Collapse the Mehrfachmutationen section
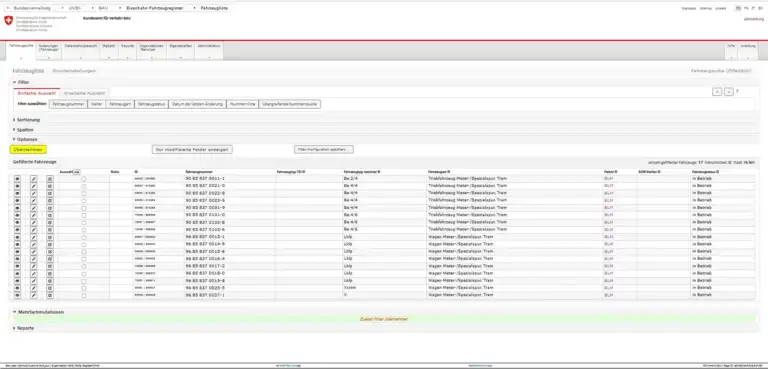The width and height of the screenshot is (768, 369). [38, 312]
